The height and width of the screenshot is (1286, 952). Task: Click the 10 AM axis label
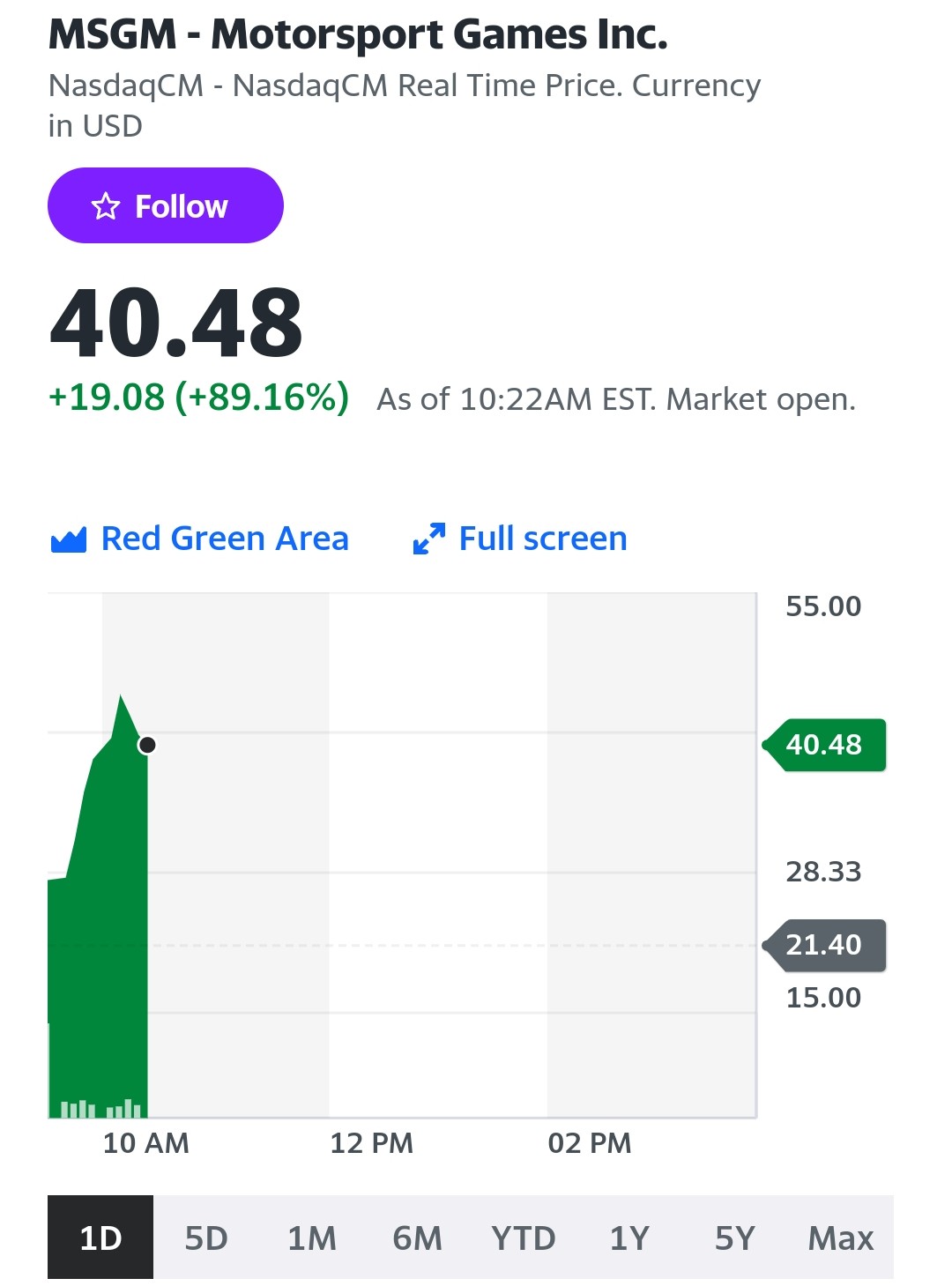pos(146,1143)
